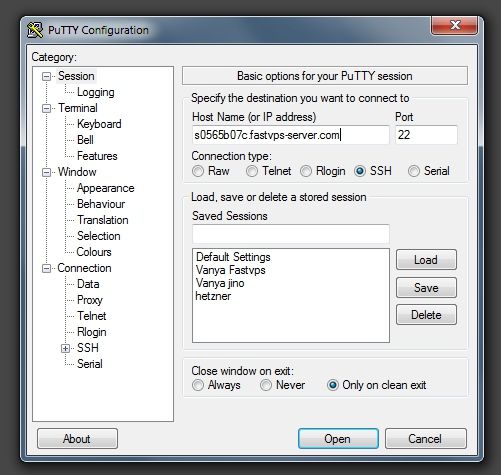The height and width of the screenshot is (475, 501).
Task: Collapse the Window tree node
Action: tap(46, 172)
